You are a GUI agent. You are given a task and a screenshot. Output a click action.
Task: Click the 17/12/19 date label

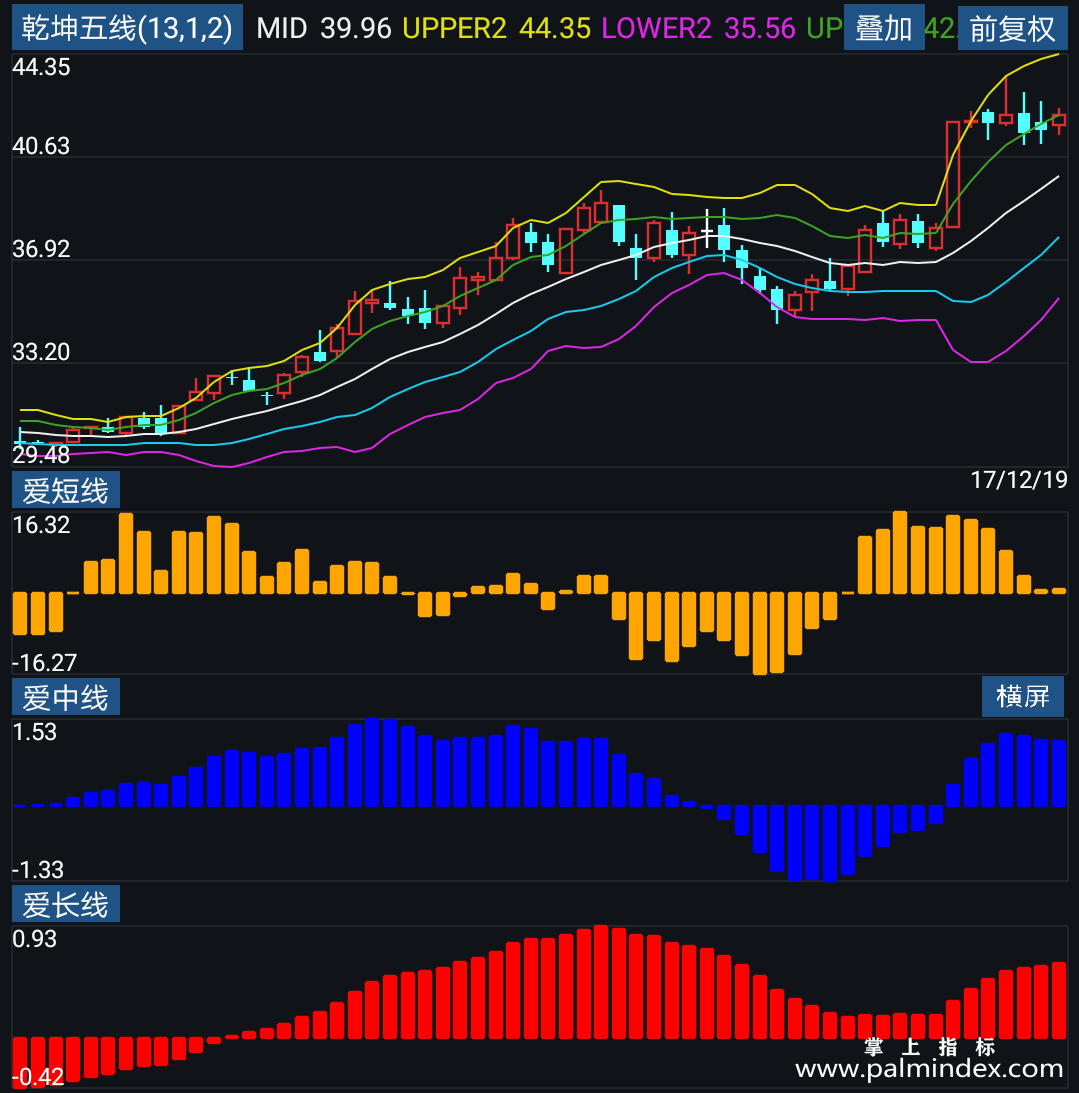click(1019, 480)
